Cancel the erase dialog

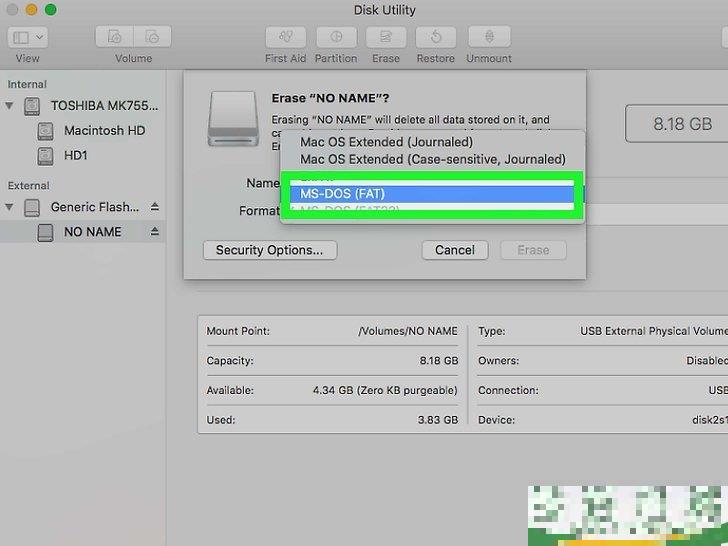[454, 250]
